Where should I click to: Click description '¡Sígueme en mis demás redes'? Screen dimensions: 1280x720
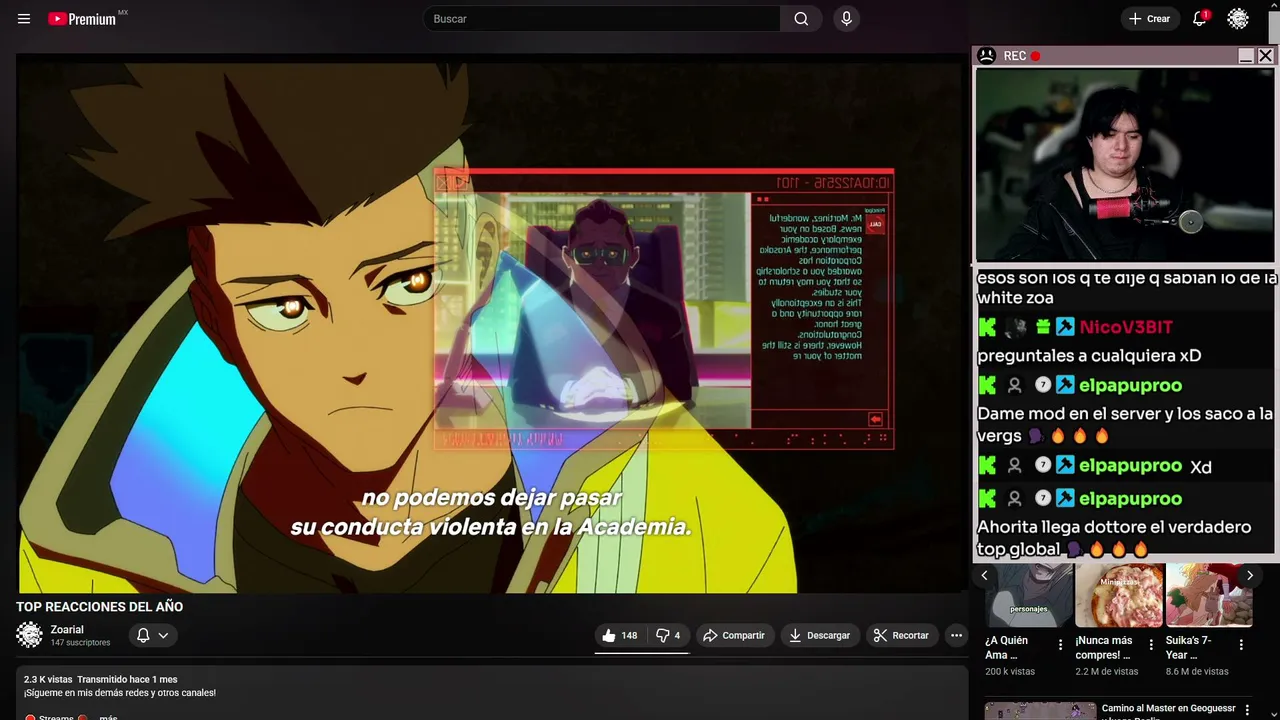point(120,693)
